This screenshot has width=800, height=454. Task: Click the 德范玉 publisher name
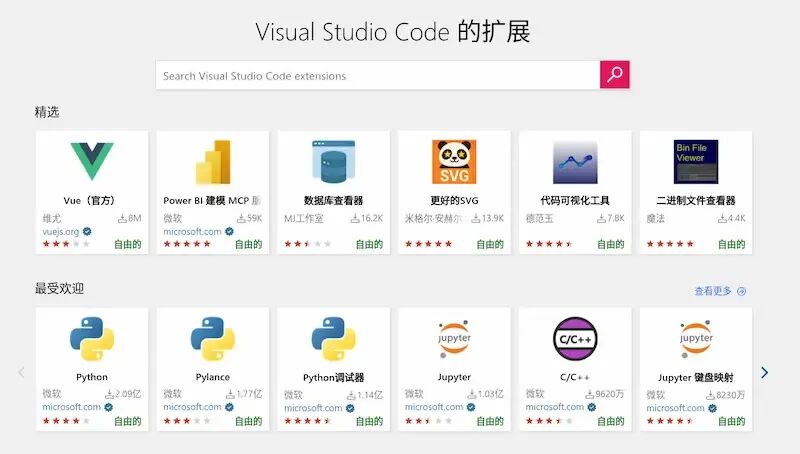click(539, 219)
